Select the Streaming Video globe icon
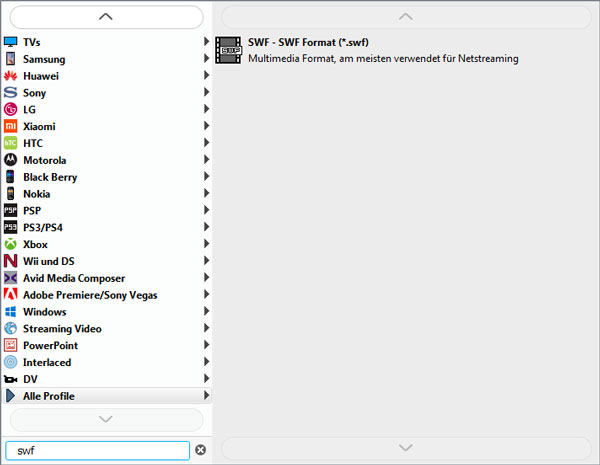Viewport: 600px width, 465px height. (11, 328)
